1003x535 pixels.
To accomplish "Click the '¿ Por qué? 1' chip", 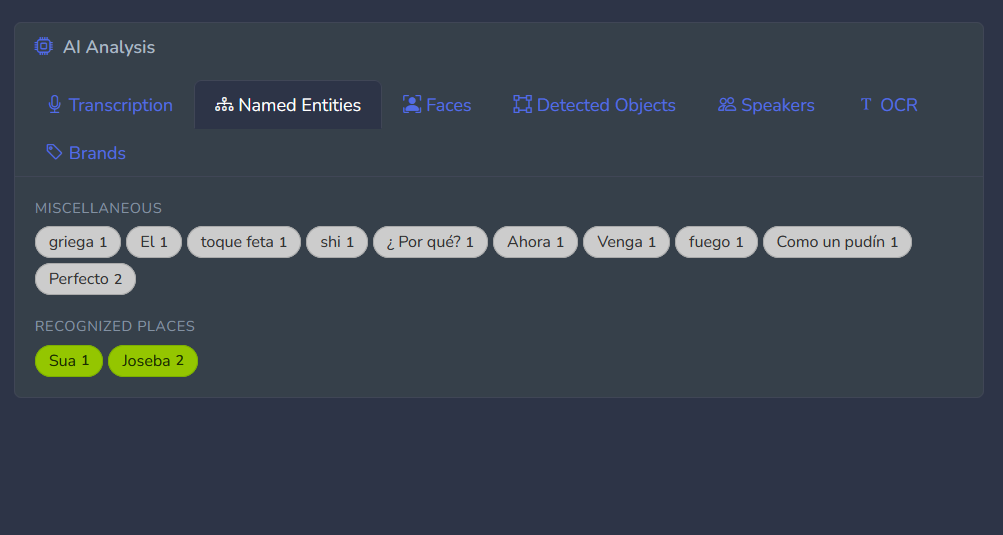I will coord(430,242).
